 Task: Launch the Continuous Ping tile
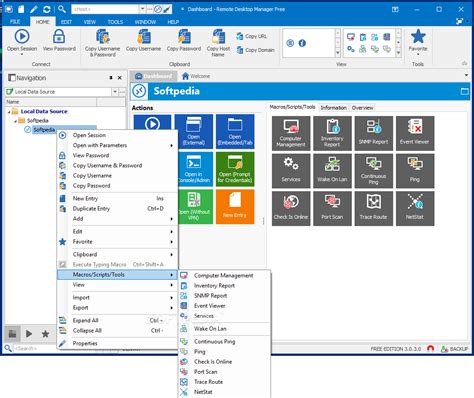373,171
